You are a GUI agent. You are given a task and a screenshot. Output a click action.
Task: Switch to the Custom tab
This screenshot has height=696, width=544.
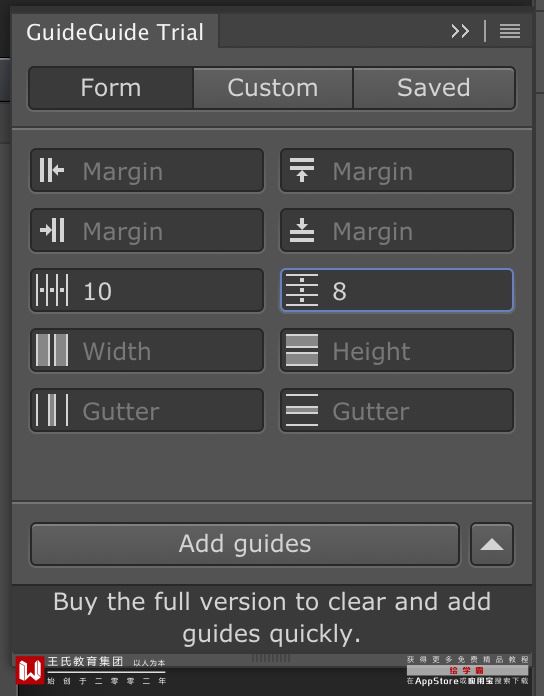[x=273, y=88]
